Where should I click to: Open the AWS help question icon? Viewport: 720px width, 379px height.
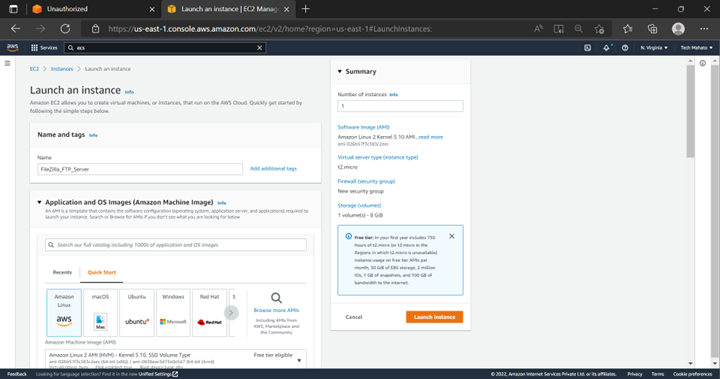(x=625, y=48)
